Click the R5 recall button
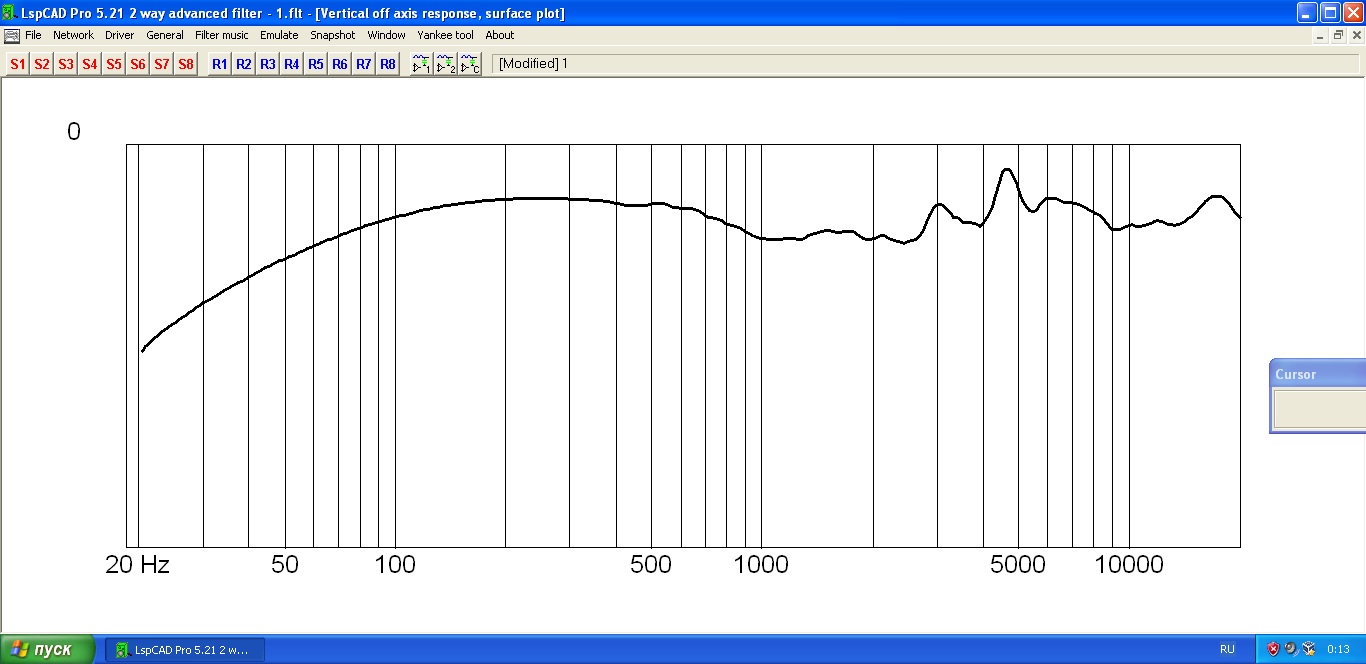 (x=316, y=64)
